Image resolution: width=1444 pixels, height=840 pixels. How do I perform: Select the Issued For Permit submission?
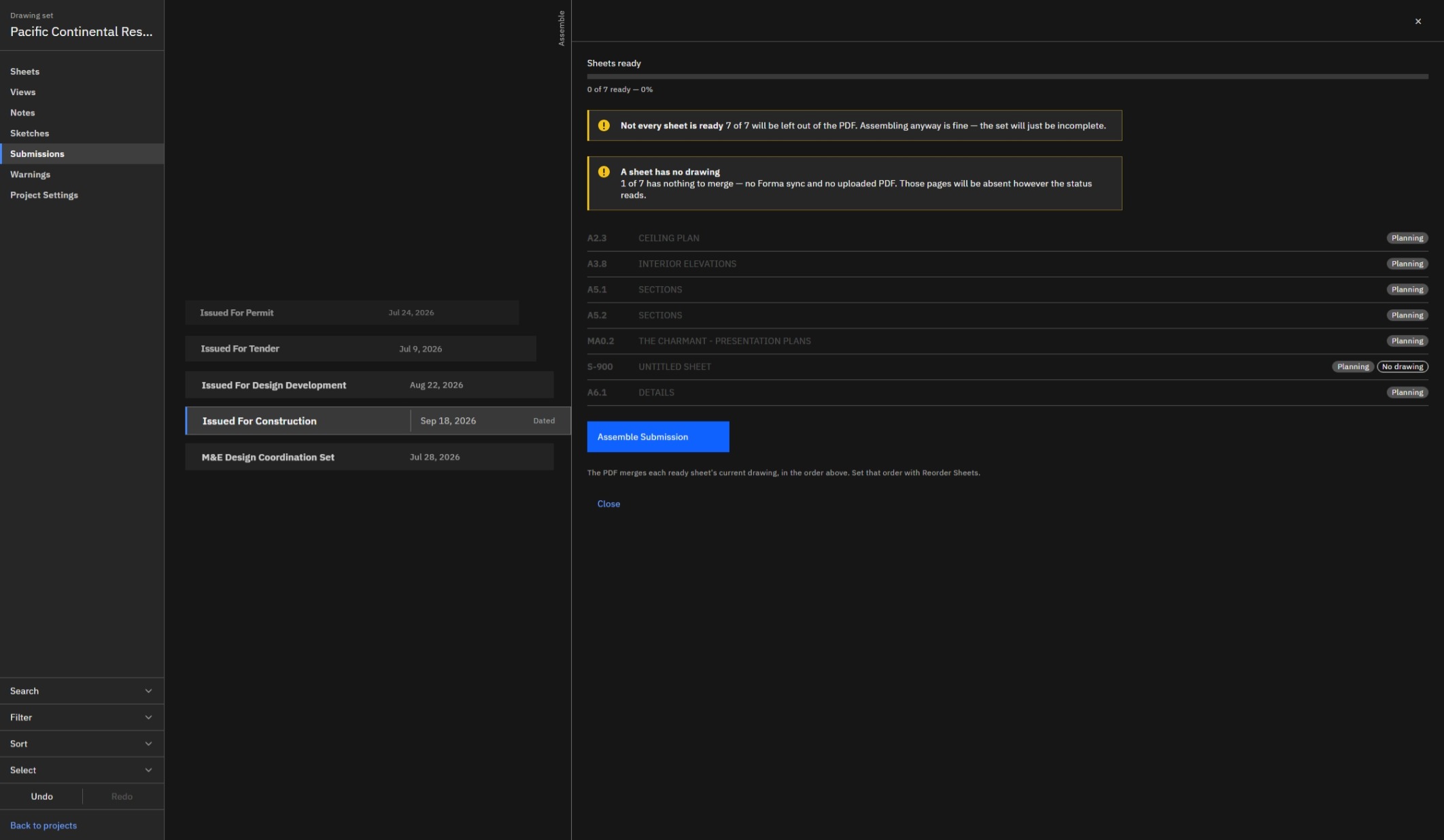tap(352, 313)
